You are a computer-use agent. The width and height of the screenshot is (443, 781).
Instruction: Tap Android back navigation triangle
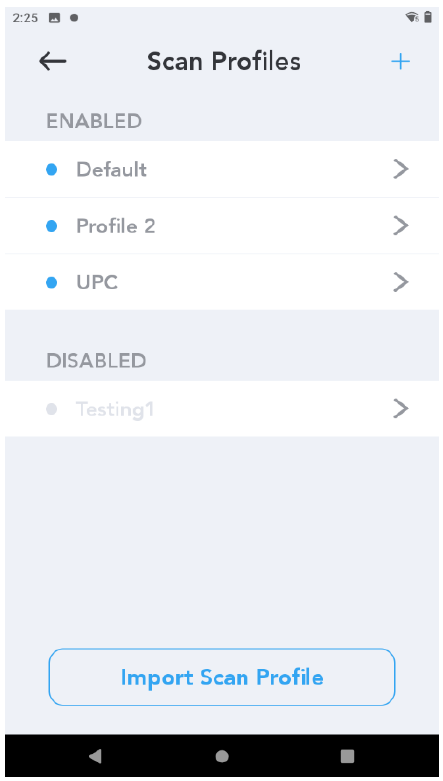click(95, 756)
